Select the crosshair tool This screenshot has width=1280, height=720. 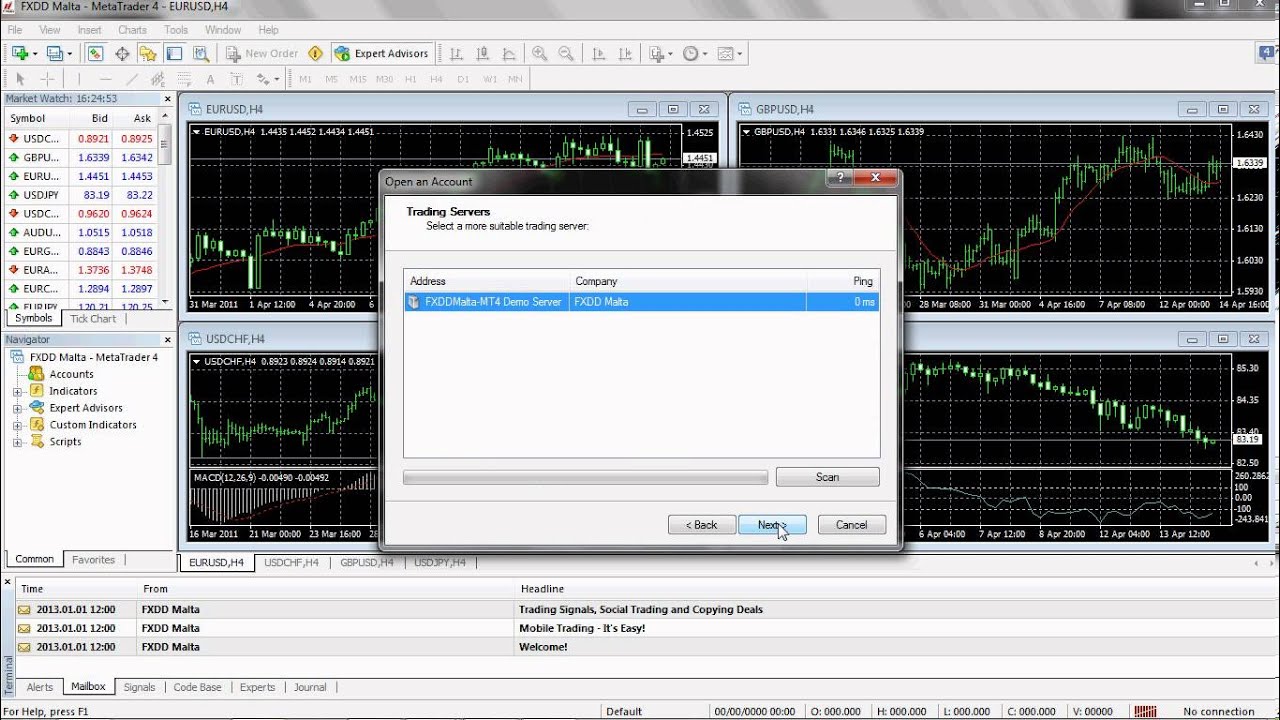point(47,79)
